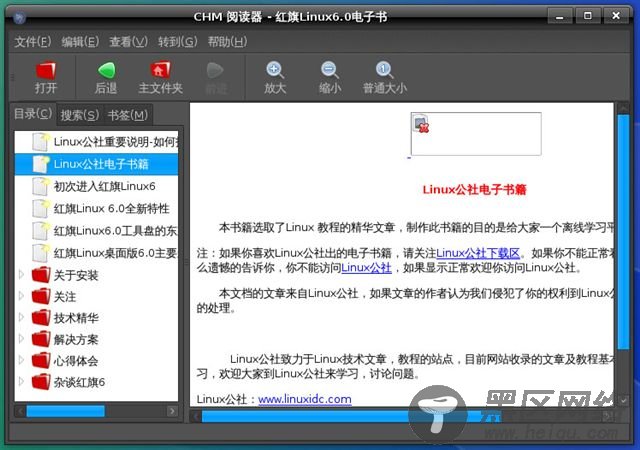Click the page icon beside 红旗Linux 6.0全新特性

pyautogui.click(x=41, y=208)
